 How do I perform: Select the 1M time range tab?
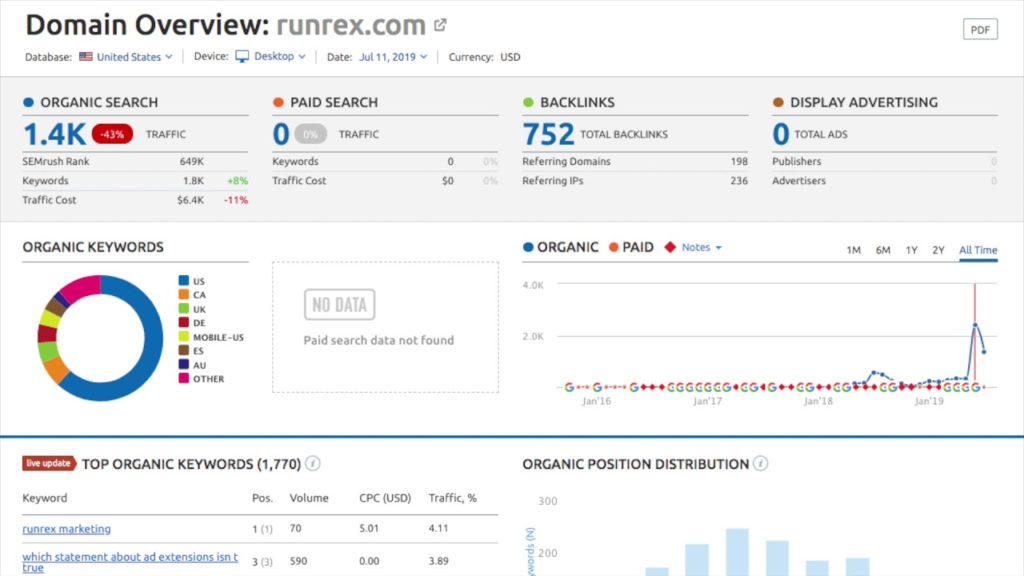point(854,250)
